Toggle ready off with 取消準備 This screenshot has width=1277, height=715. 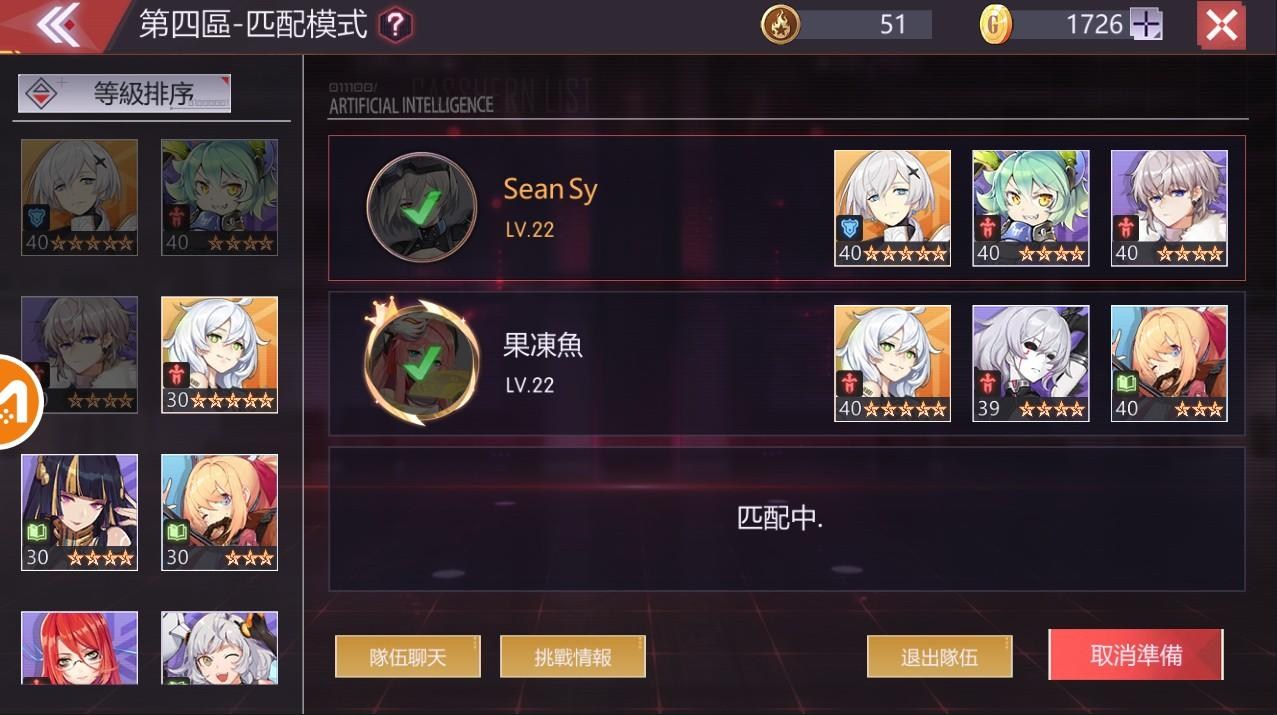[1136, 655]
